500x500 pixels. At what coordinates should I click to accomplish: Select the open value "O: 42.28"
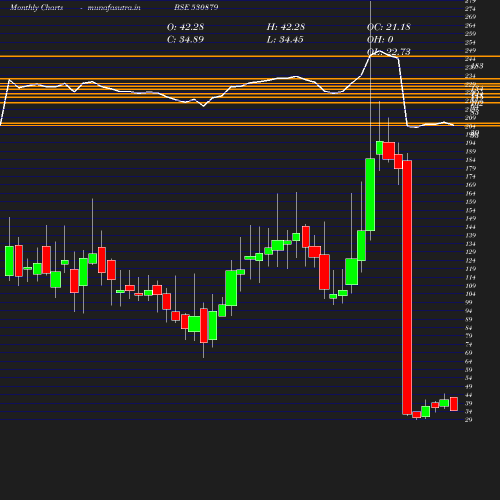pos(185,27)
